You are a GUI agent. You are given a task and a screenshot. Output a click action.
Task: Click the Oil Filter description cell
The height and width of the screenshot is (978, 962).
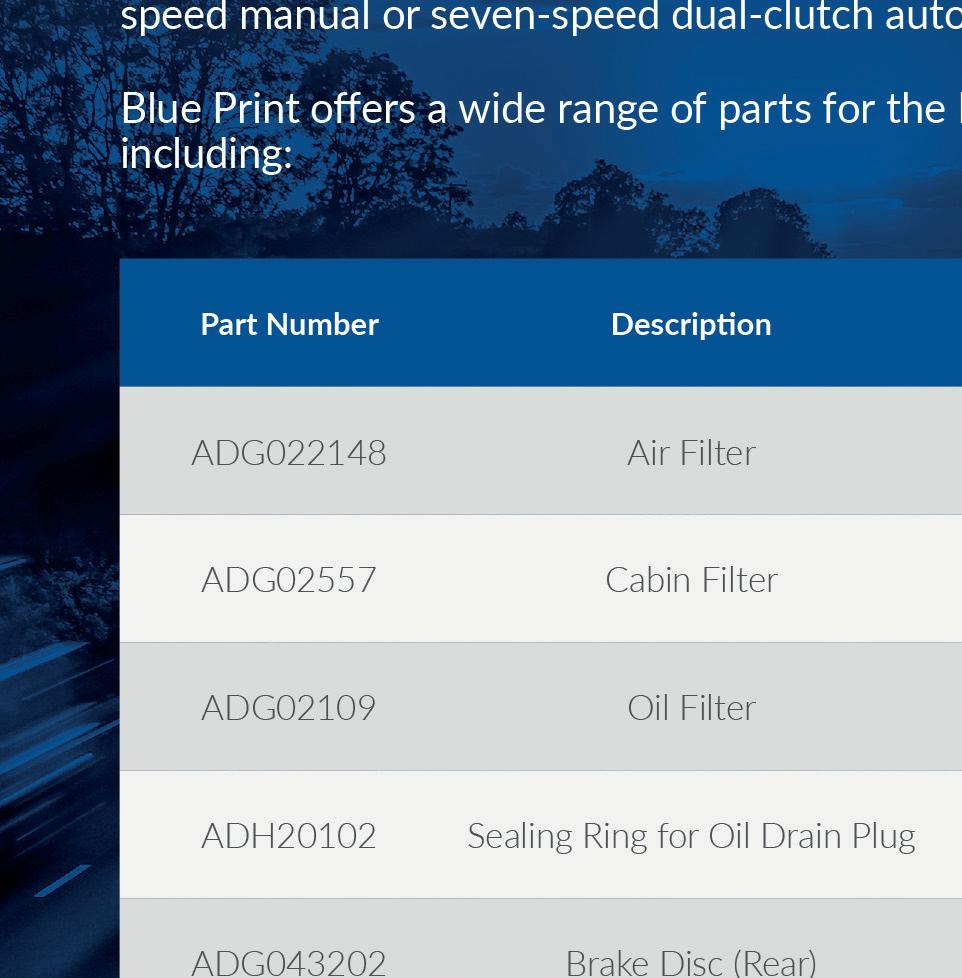pyautogui.click(x=691, y=708)
